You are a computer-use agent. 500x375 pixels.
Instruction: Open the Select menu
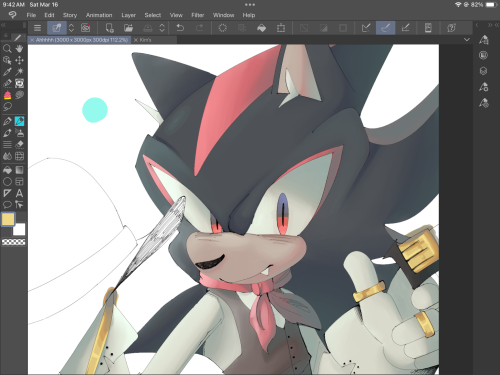(153, 15)
